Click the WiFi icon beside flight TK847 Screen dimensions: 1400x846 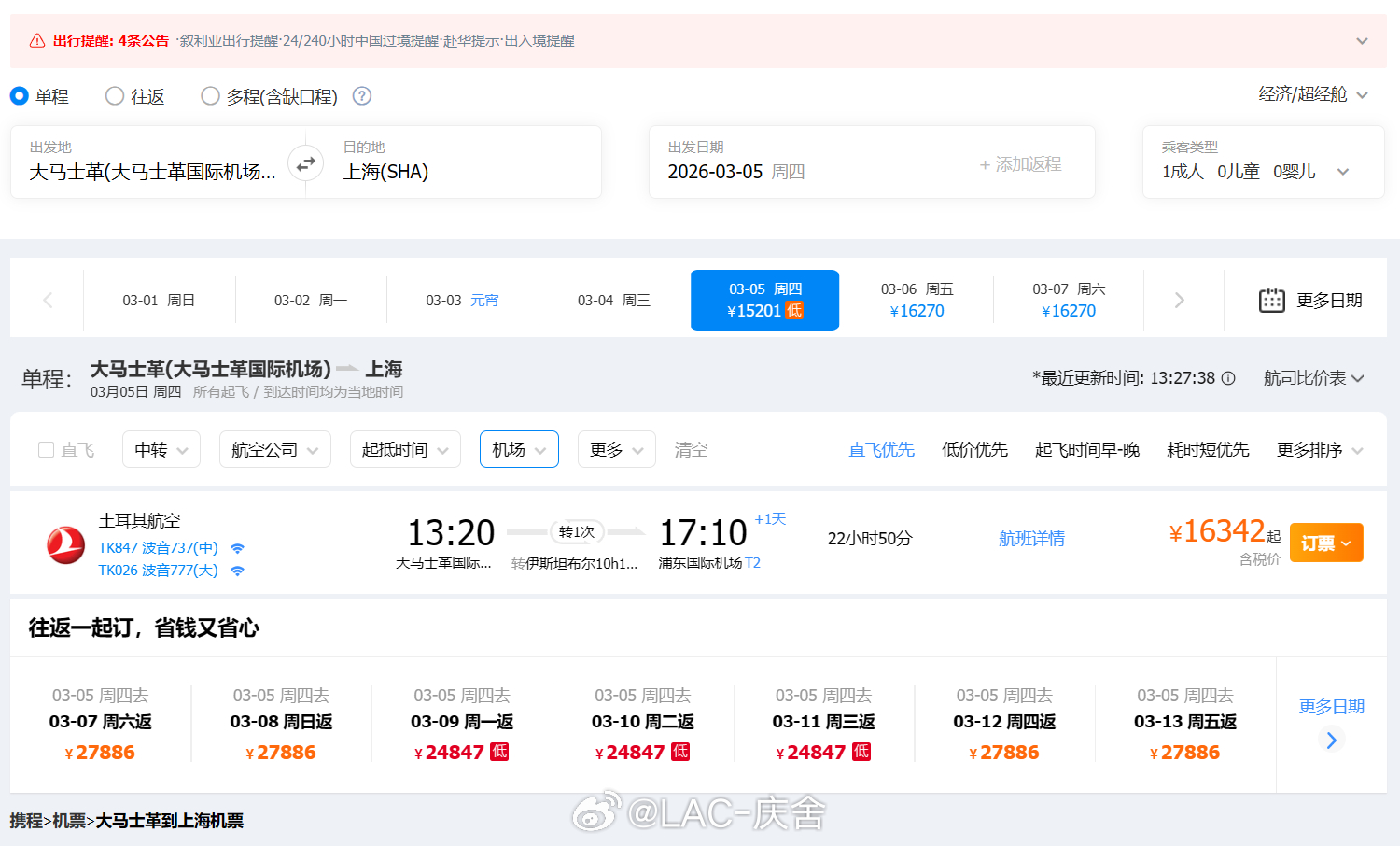237,547
